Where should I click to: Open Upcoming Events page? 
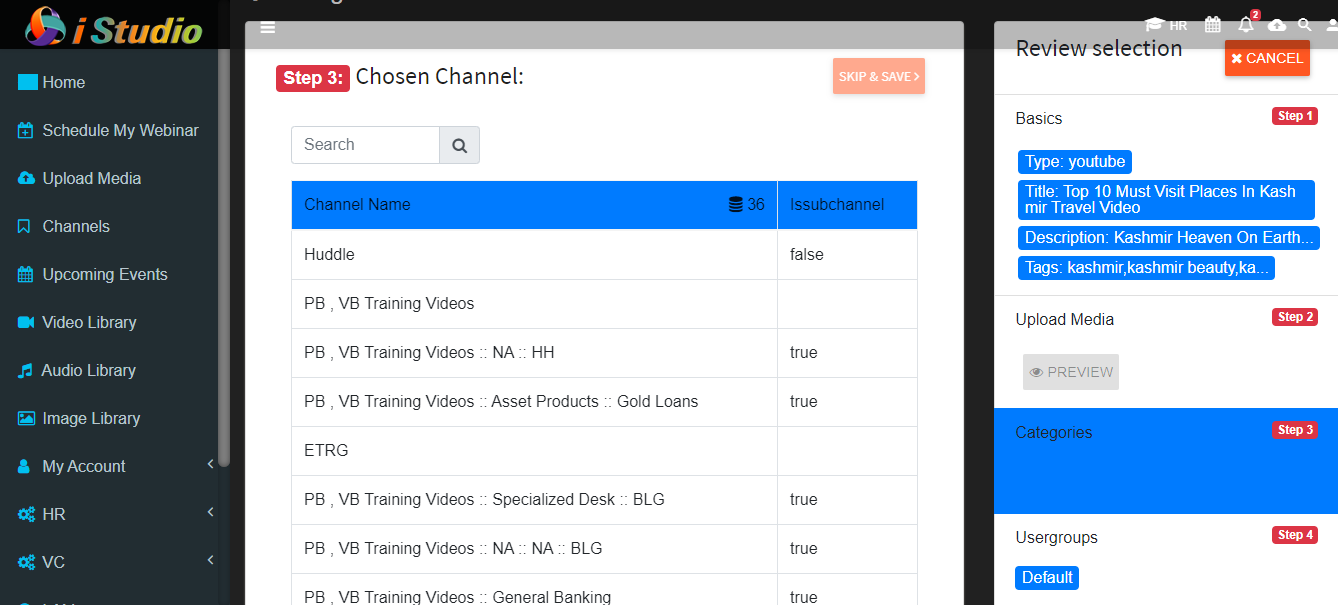tap(93, 274)
